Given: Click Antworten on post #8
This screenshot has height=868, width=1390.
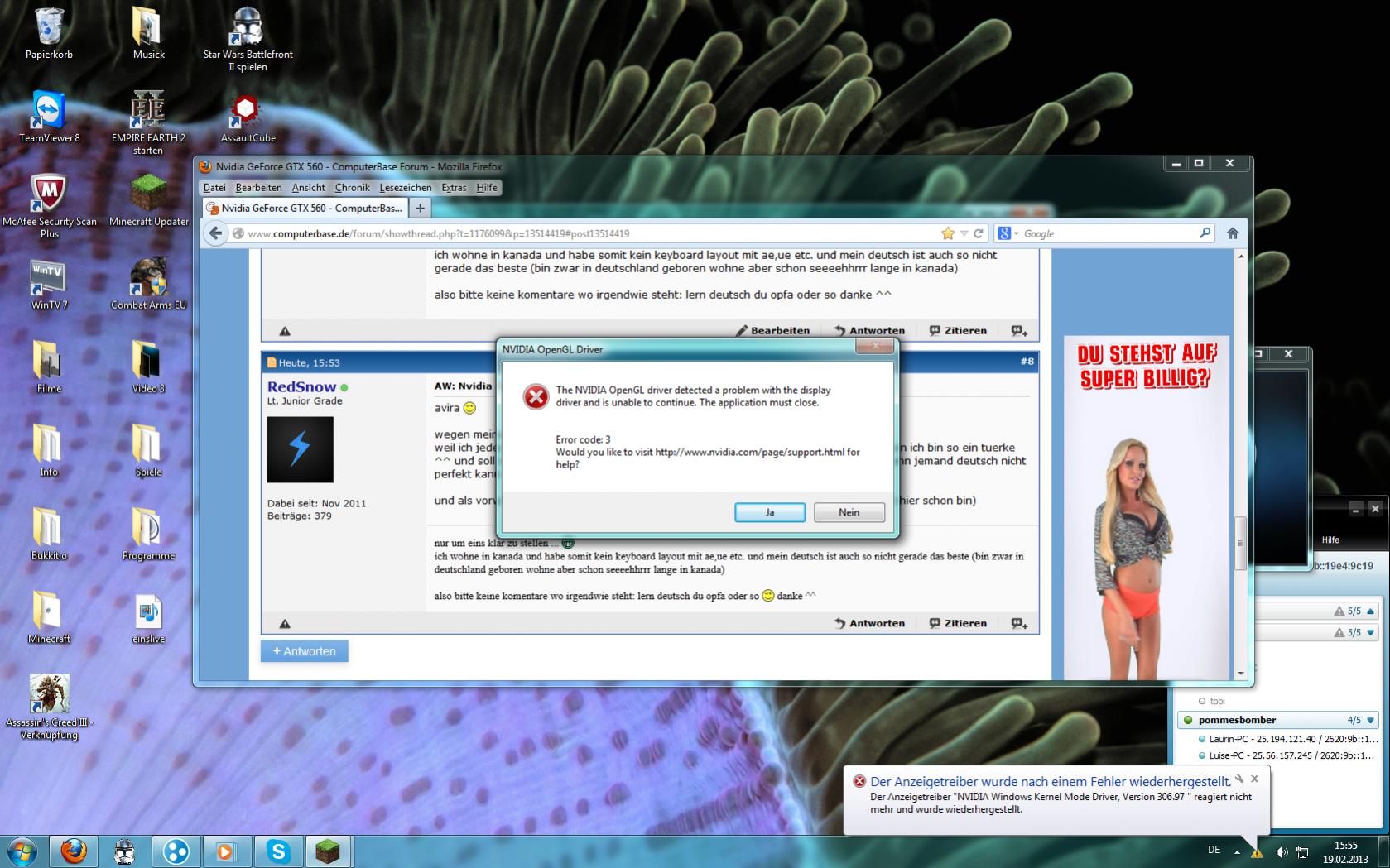Looking at the screenshot, I should click(869, 623).
